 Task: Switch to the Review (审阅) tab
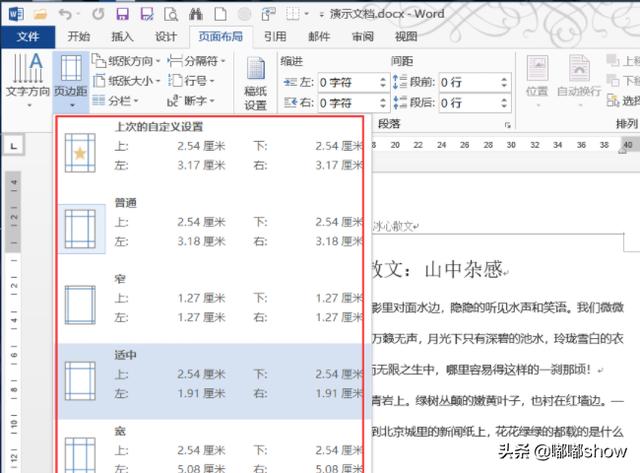(x=363, y=37)
